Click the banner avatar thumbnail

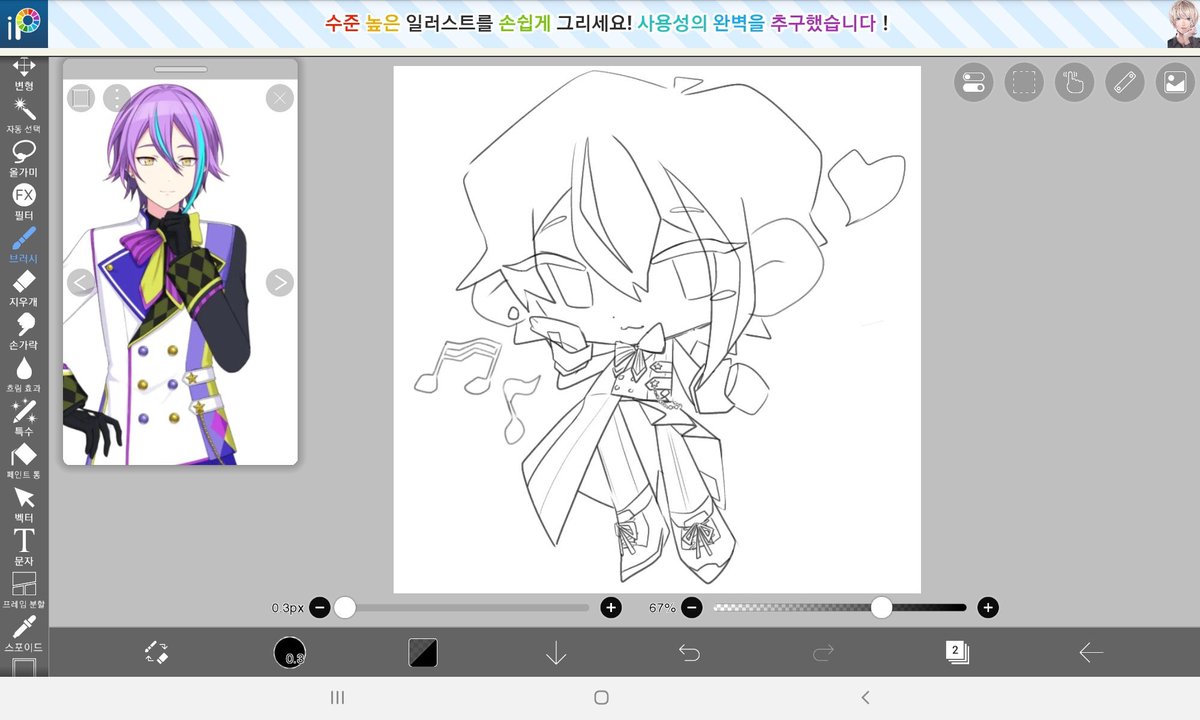(x=1183, y=24)
